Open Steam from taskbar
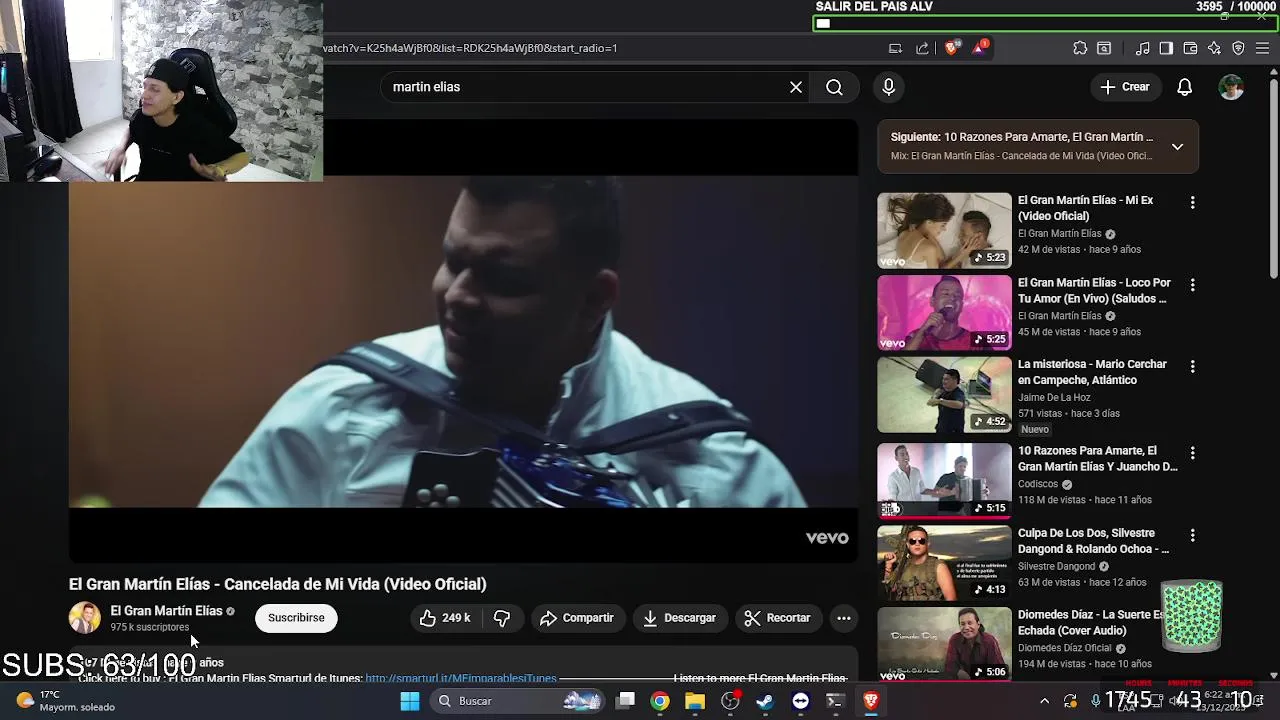1280x720 pixels. pyautogui.click(x=765, y=701)
